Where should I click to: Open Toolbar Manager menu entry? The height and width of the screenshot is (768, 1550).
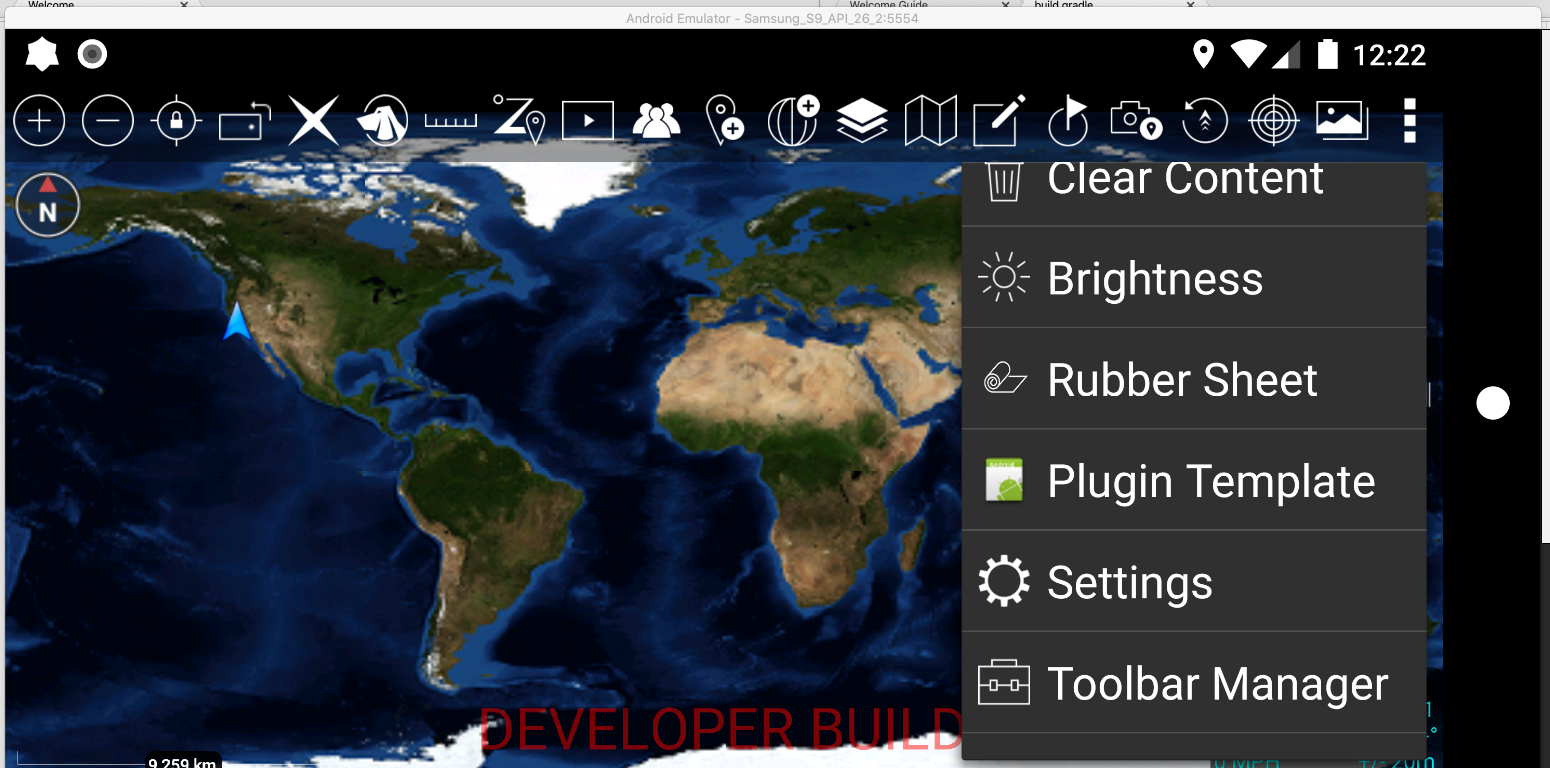click(x=1194, y=683)
